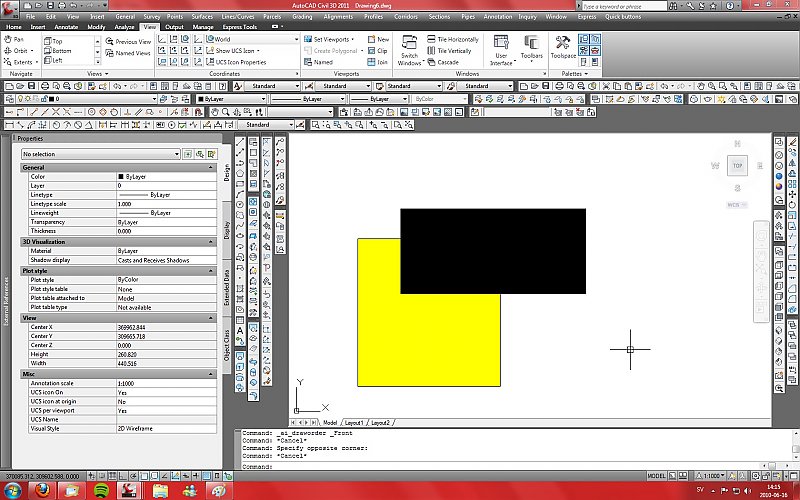This screenshot has height=500, width=800.
Task: Toggle PICKADD value icon in Properties
Action: (x=188, y=154)
